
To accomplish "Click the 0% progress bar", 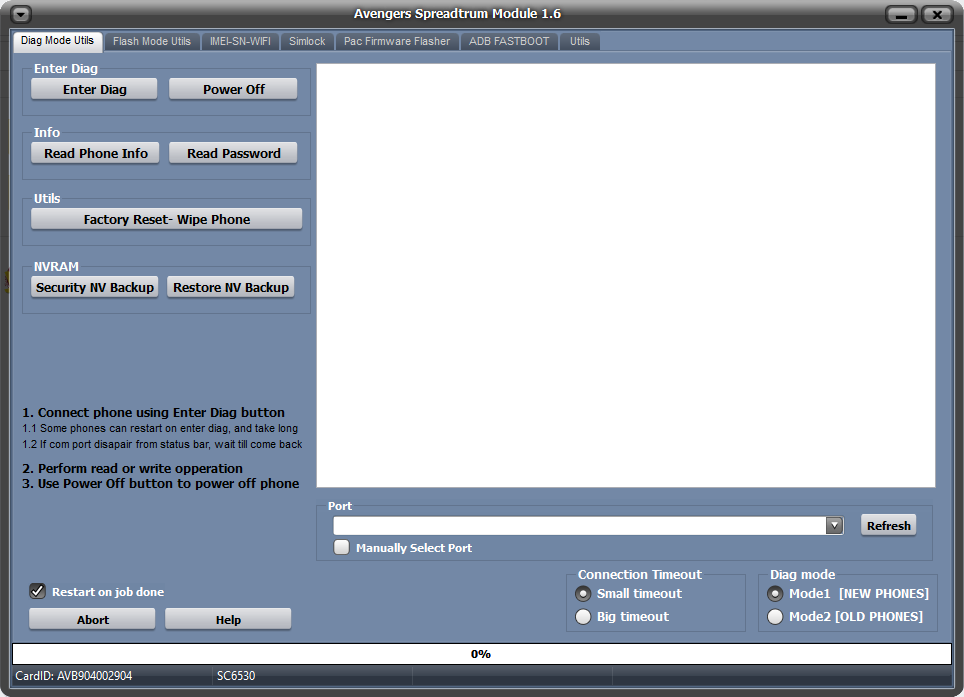I will click(481, 654).
